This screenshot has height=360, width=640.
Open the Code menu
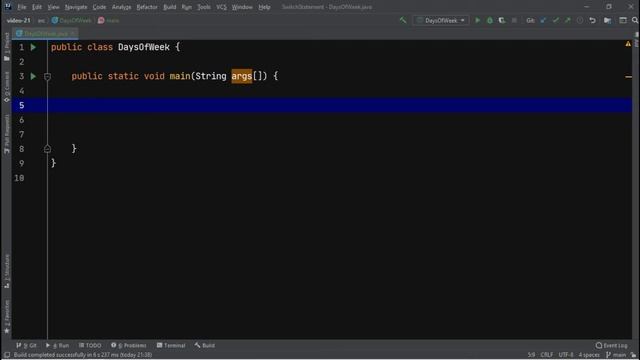pos(99,7)
